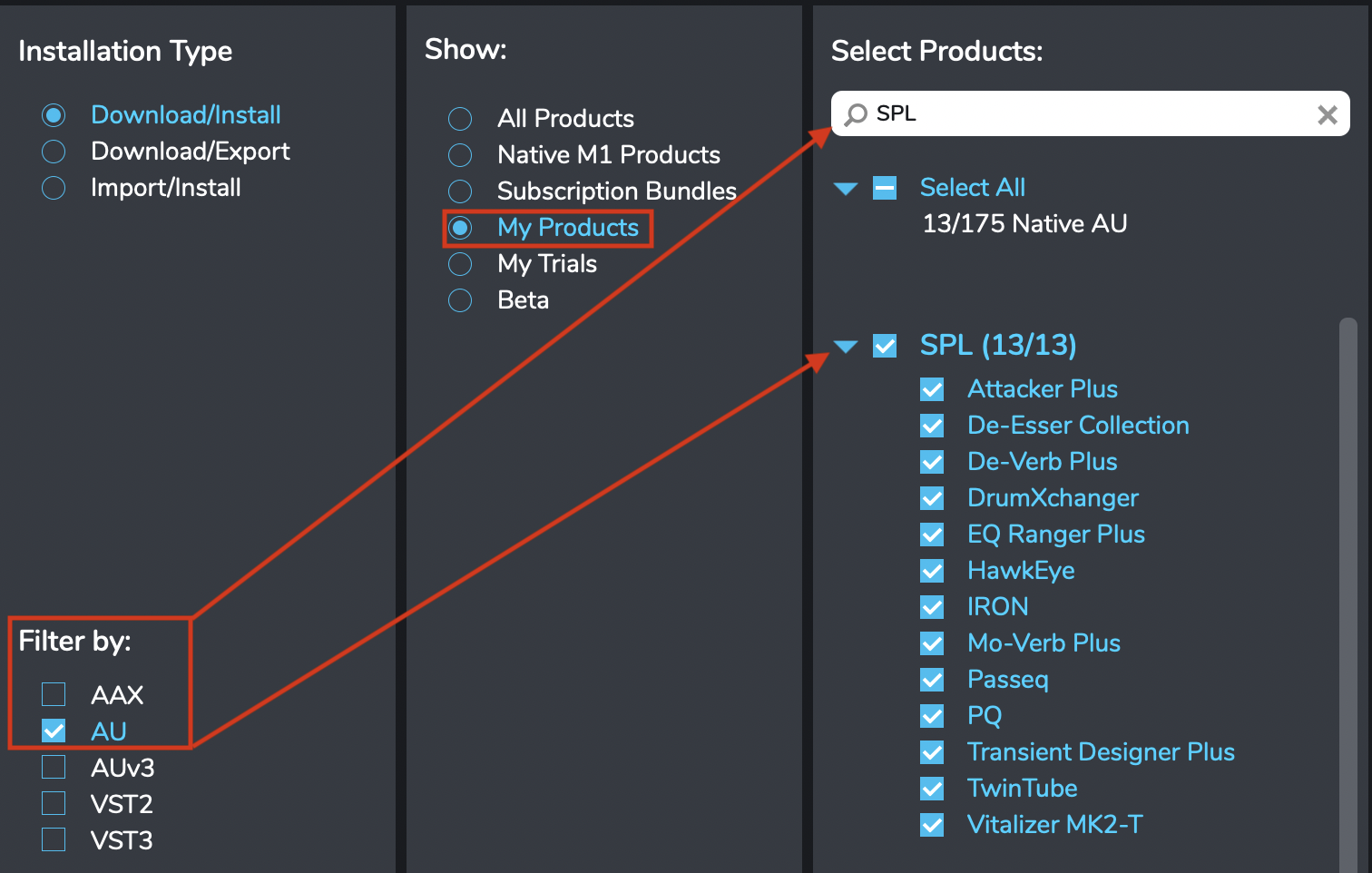
Task: Click into the SPL product search field
Action: pos(1090,113)
